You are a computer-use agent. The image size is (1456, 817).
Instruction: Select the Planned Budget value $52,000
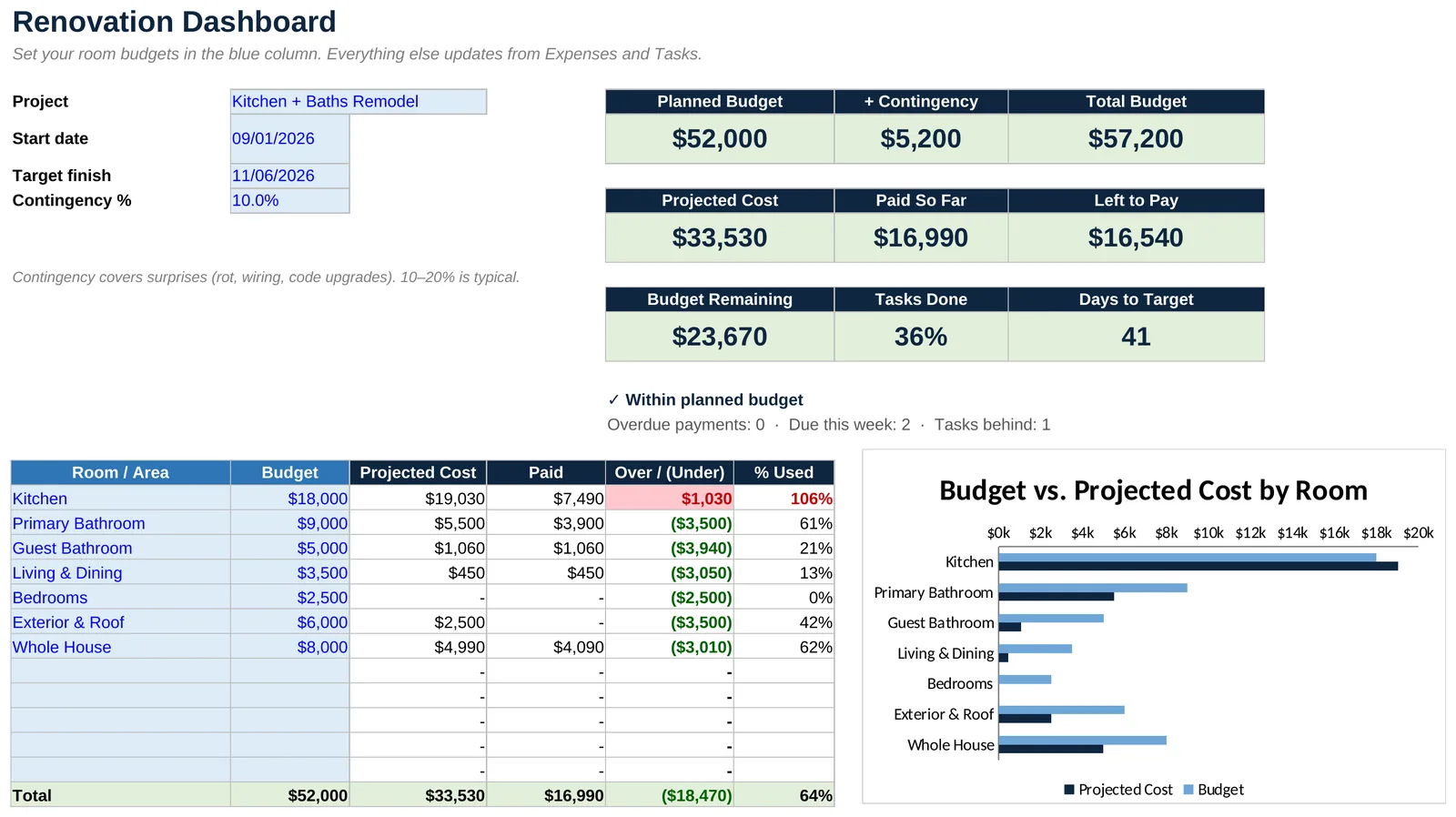tap(720, 139)
